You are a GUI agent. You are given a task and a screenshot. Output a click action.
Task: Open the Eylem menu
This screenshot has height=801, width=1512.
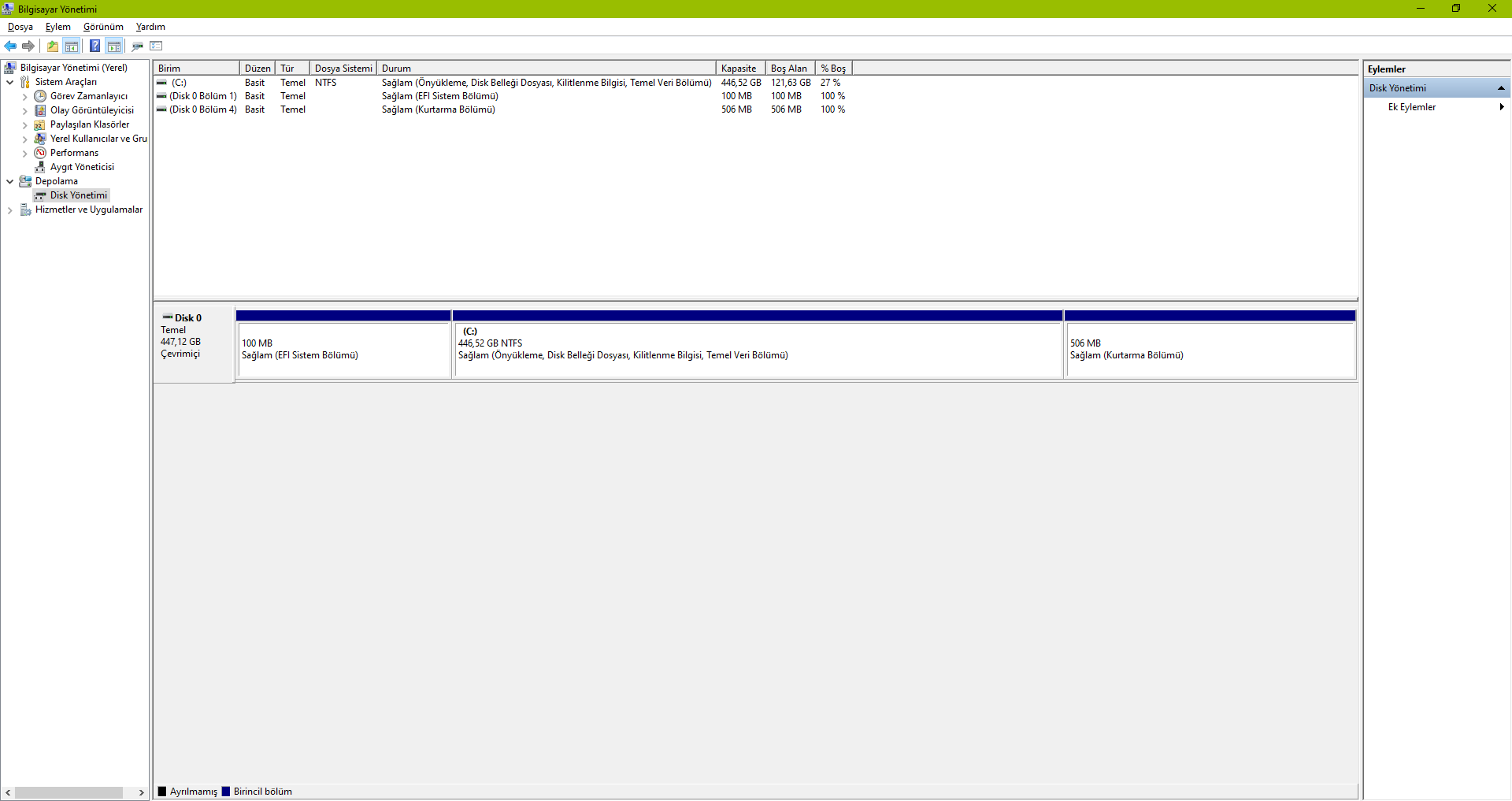click(58, 27)
